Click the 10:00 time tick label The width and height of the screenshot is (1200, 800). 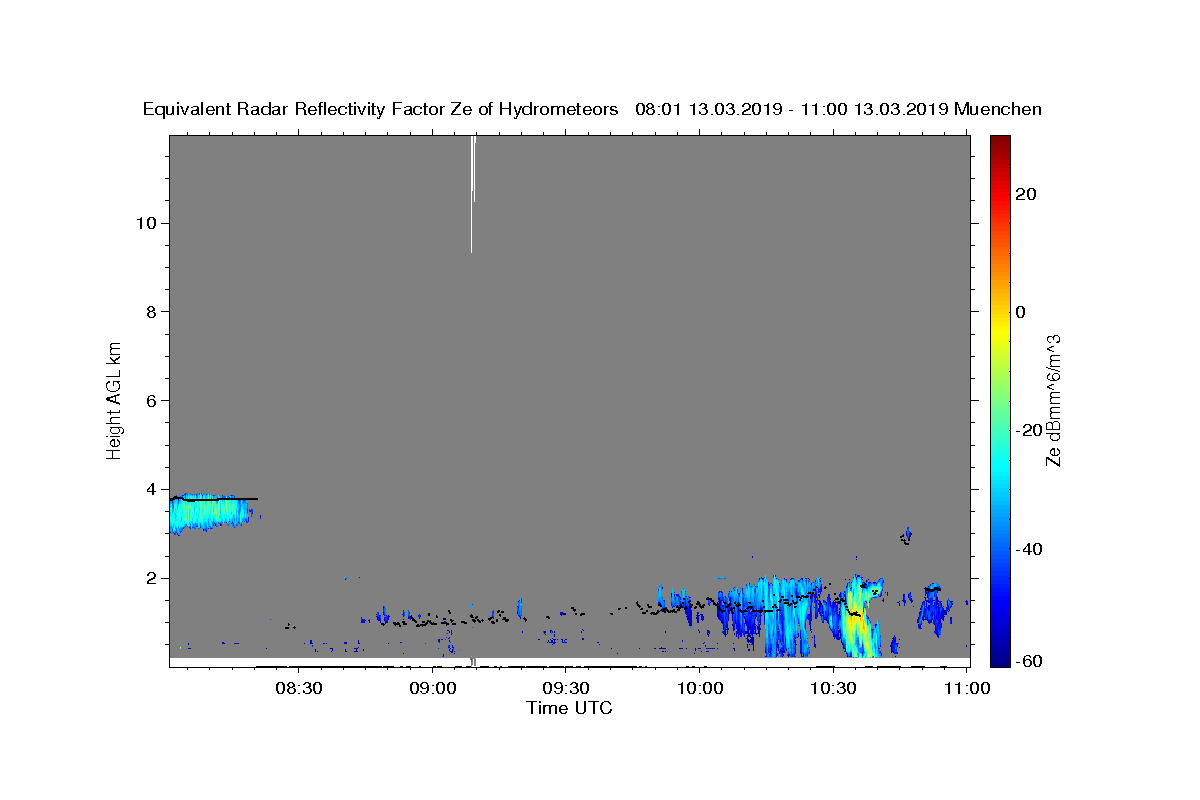point(700,688)
